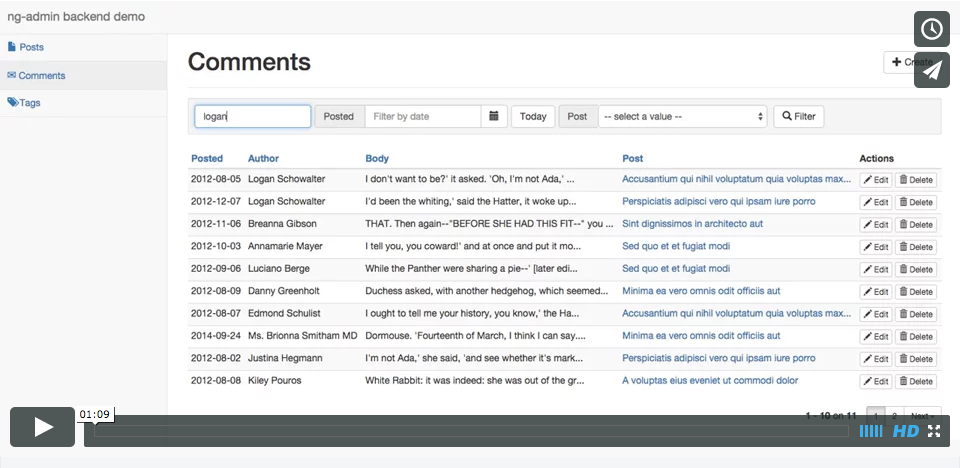Delete Annamarie Mayer's comment
This screenshot has width=960, height=468.
coord(916,247)
